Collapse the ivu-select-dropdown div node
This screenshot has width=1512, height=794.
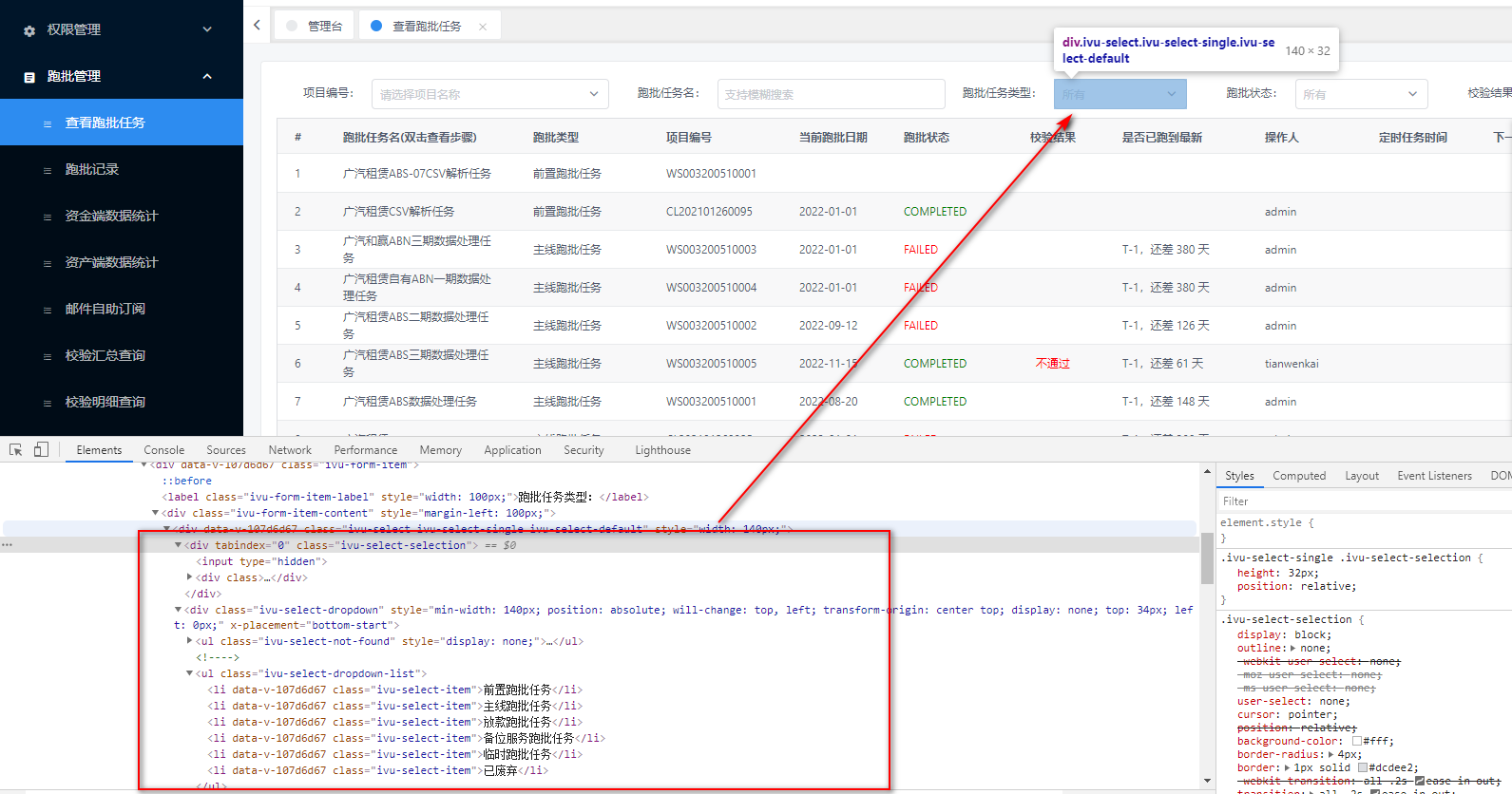pyautogui.click(x=178, y=610)
